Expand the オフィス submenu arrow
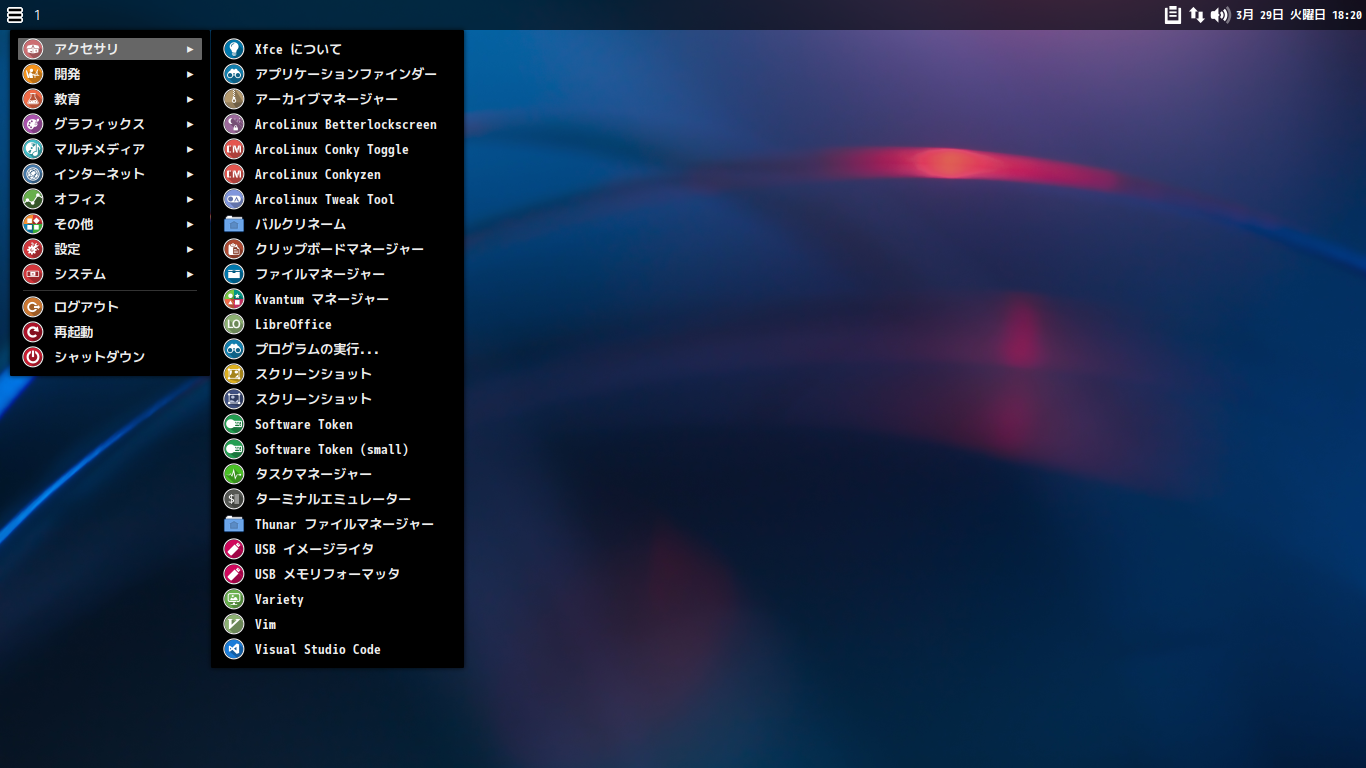Image resolution: width=1366 pixels, height=768 pixels. click(190, 199)
